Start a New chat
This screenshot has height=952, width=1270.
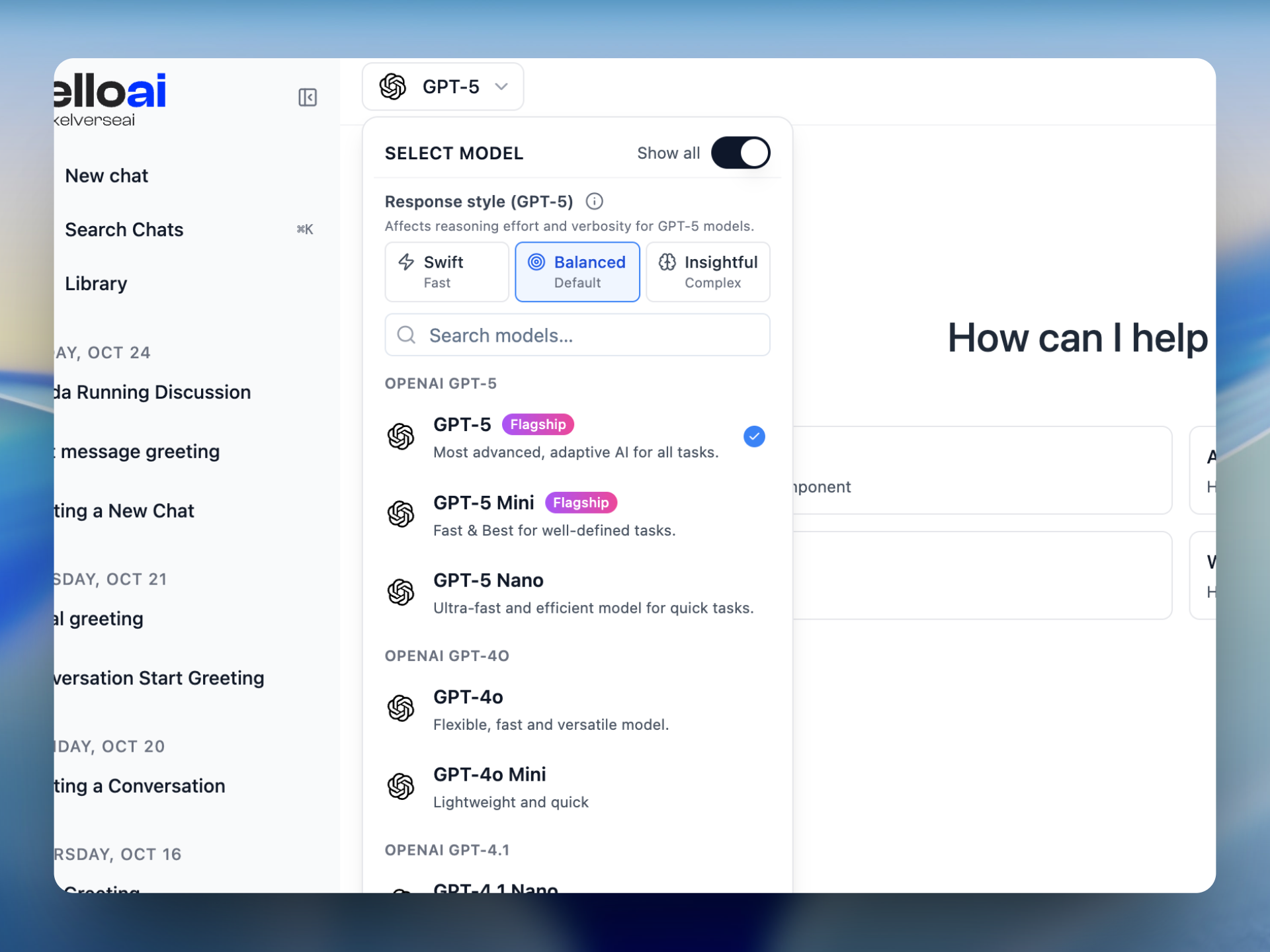106,176
